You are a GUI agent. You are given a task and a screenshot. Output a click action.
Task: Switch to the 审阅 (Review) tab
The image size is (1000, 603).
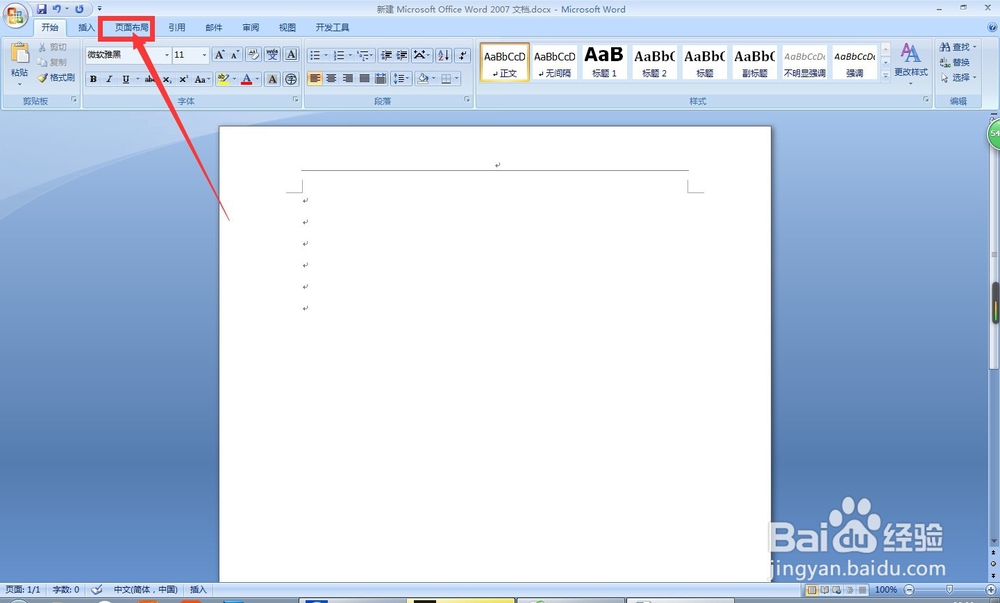251,27
